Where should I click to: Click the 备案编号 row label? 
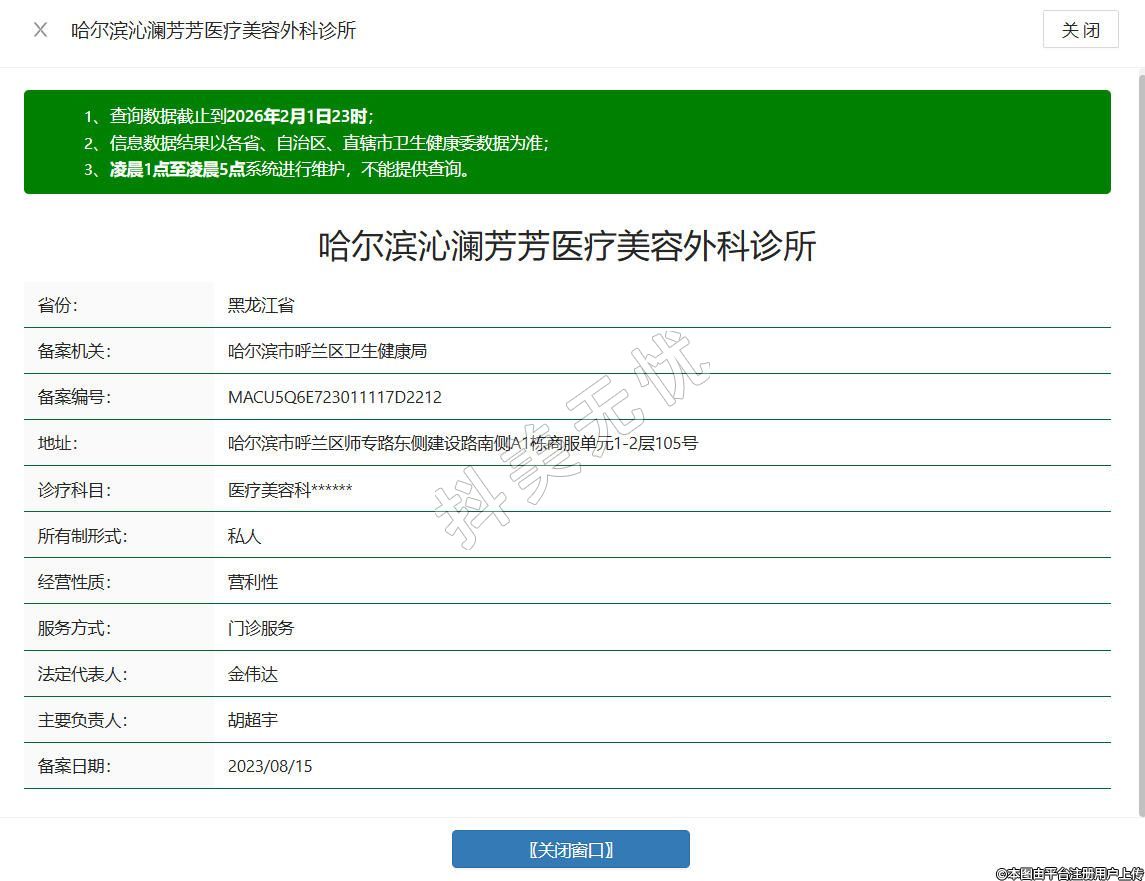73,398
